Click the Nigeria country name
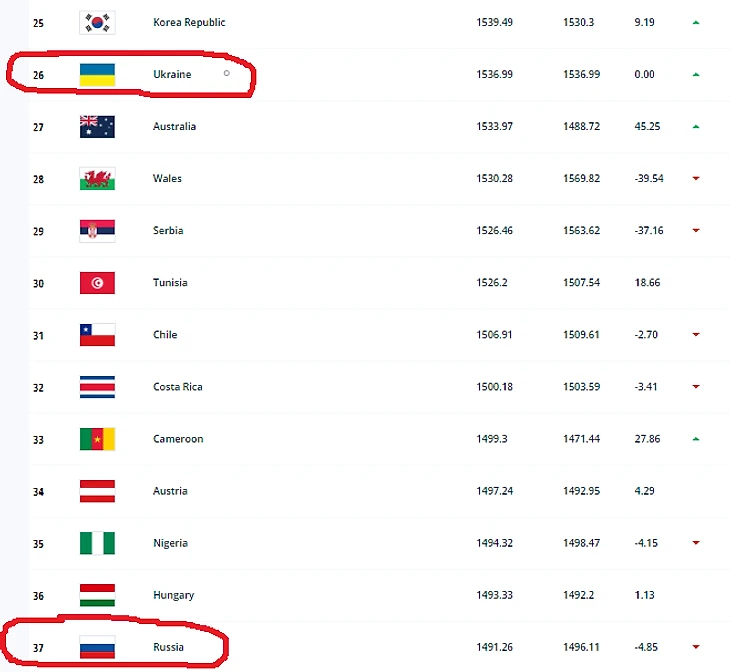 tap(170, 543)
